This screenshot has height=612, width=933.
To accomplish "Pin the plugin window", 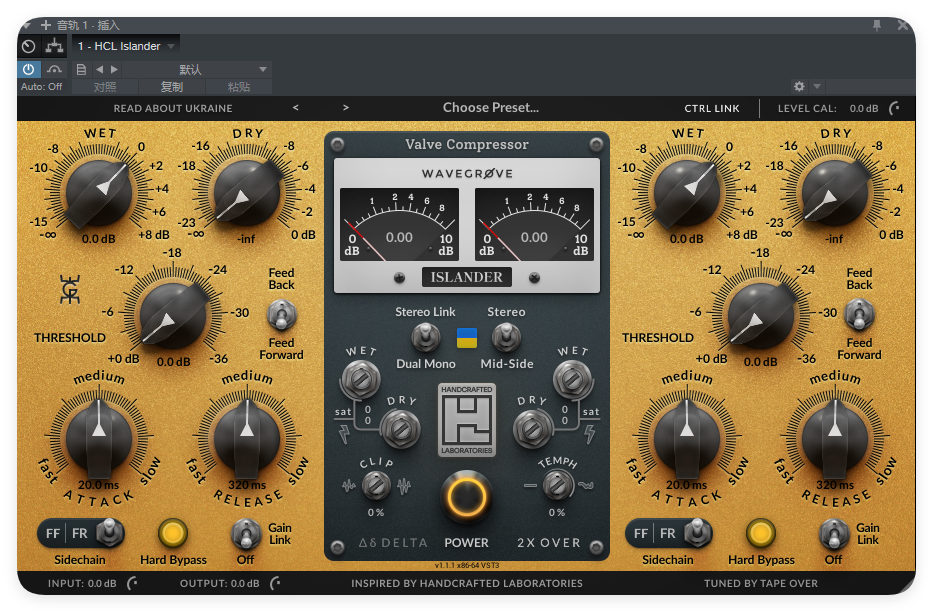I will click(876, 25).
